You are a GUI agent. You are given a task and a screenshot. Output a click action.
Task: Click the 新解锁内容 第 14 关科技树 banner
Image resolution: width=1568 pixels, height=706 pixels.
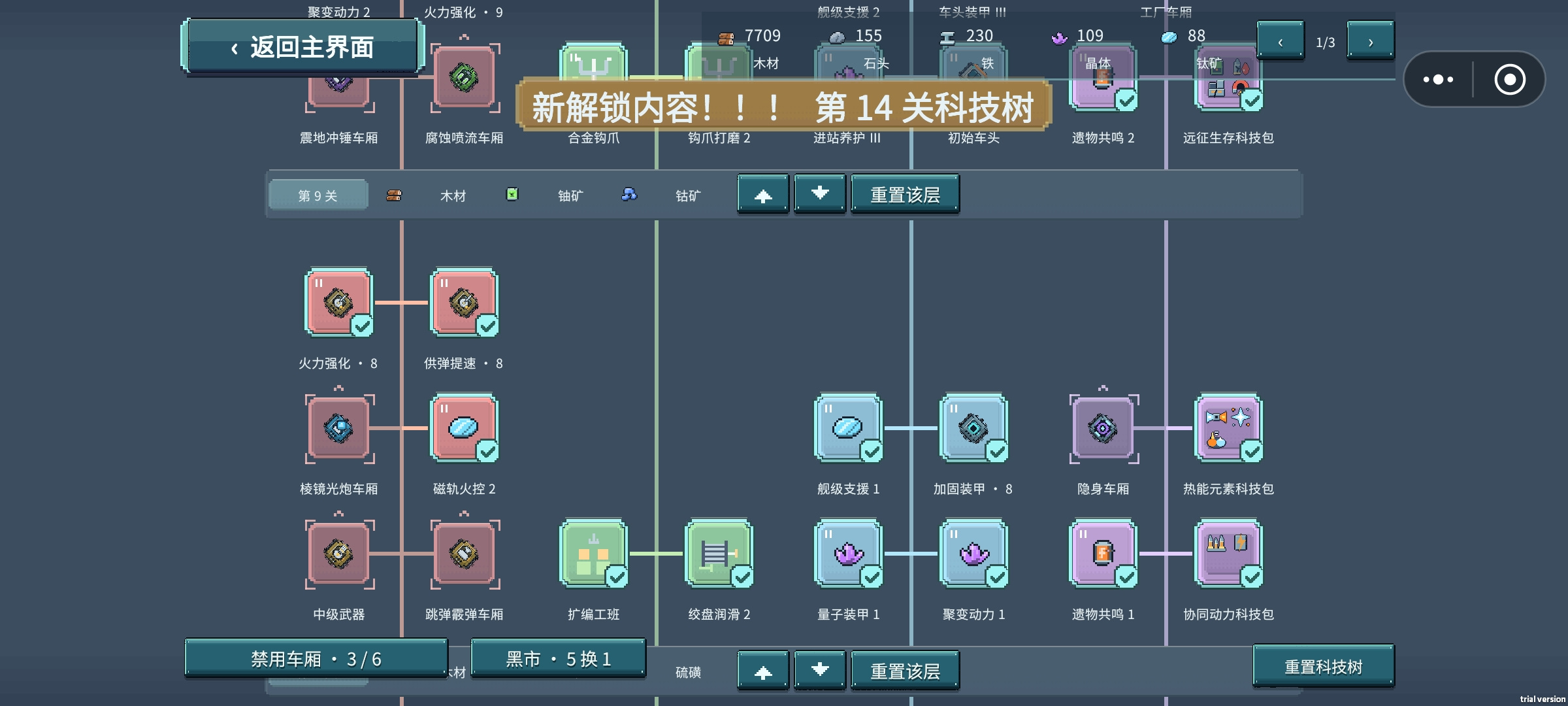point(783,107)
